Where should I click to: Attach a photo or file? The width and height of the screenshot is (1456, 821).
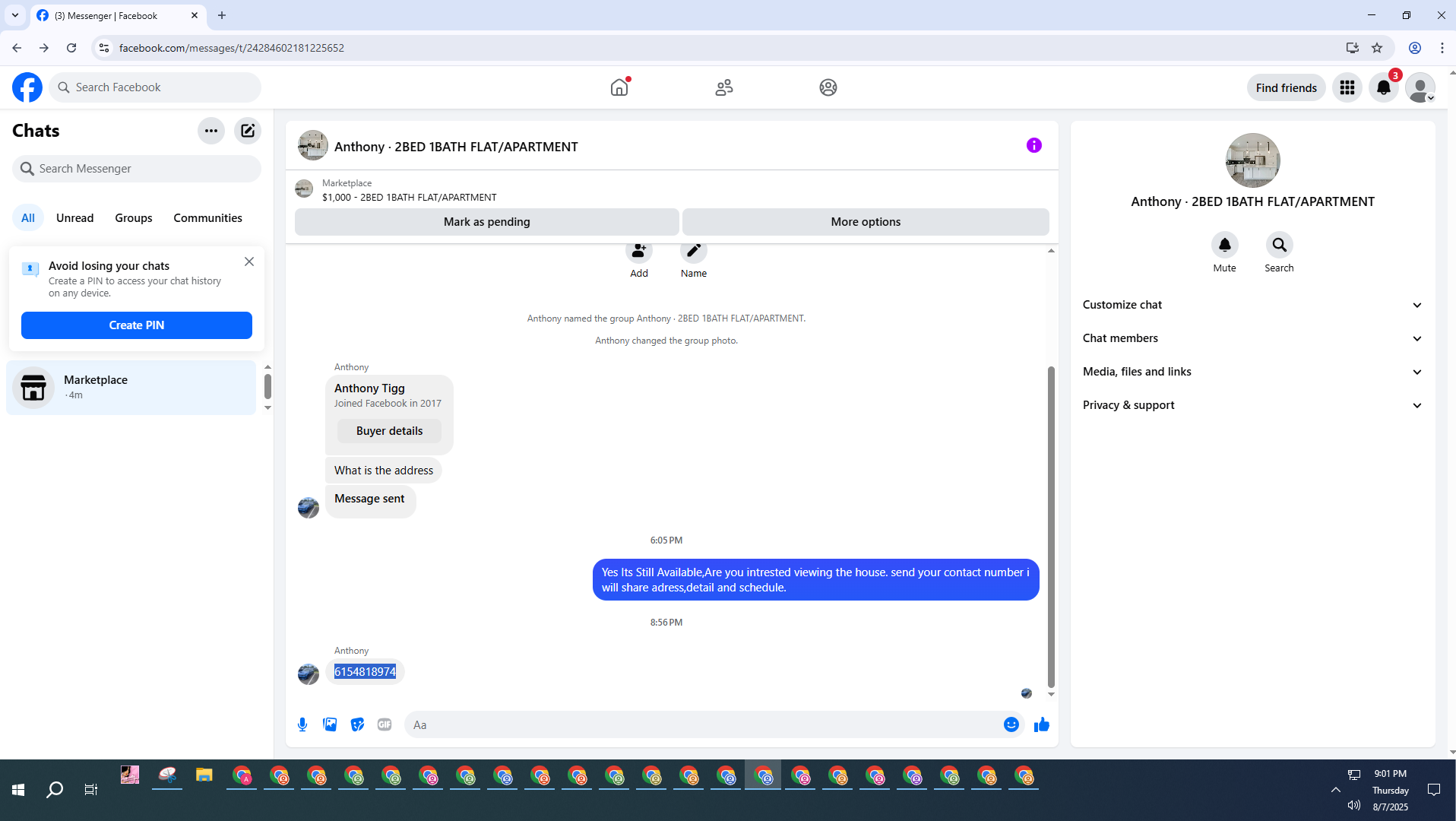[330, 724]
